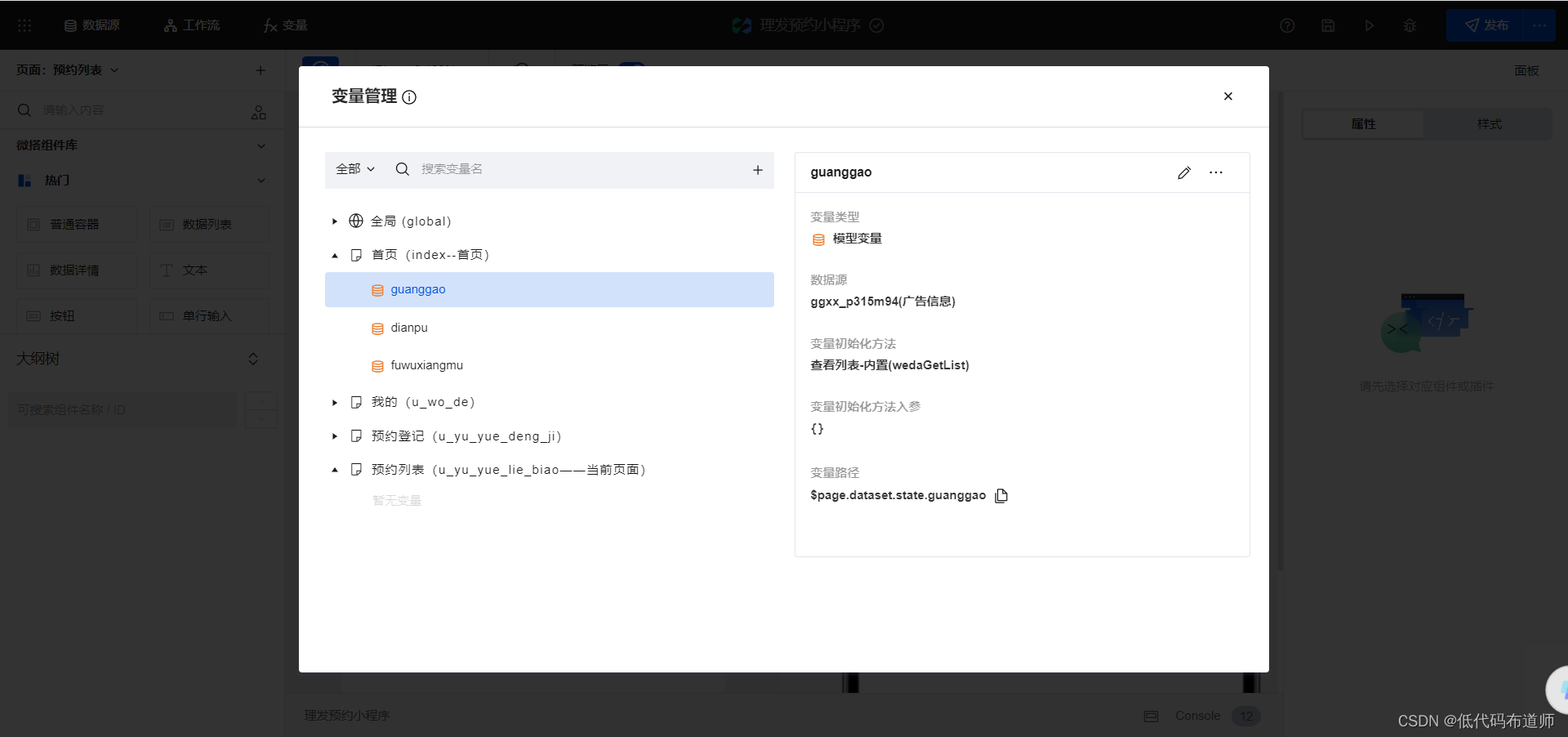Image resolution: width=1568 pixels, height=737 pixels.
Task: Close the 变量管理 dialog
Action: (x=1227, y=96)
